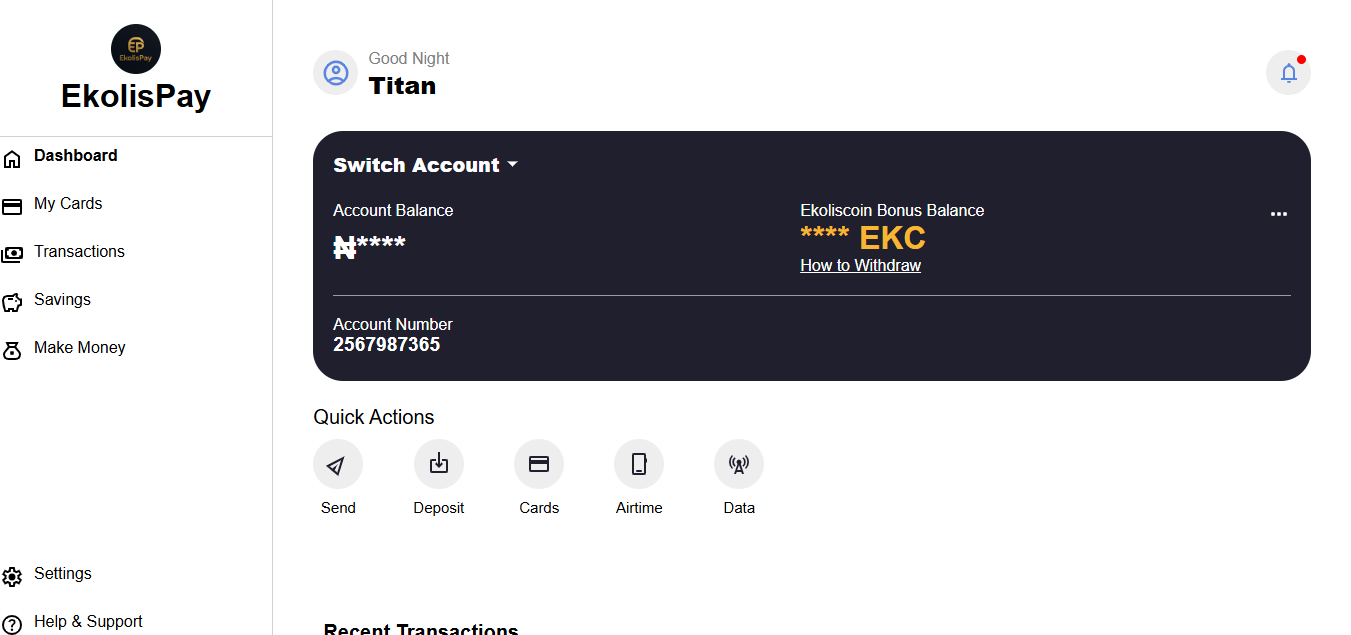Screen dimensions: 1351x635
Task: Open the user profile avatar icon
Action: (335, 72)
